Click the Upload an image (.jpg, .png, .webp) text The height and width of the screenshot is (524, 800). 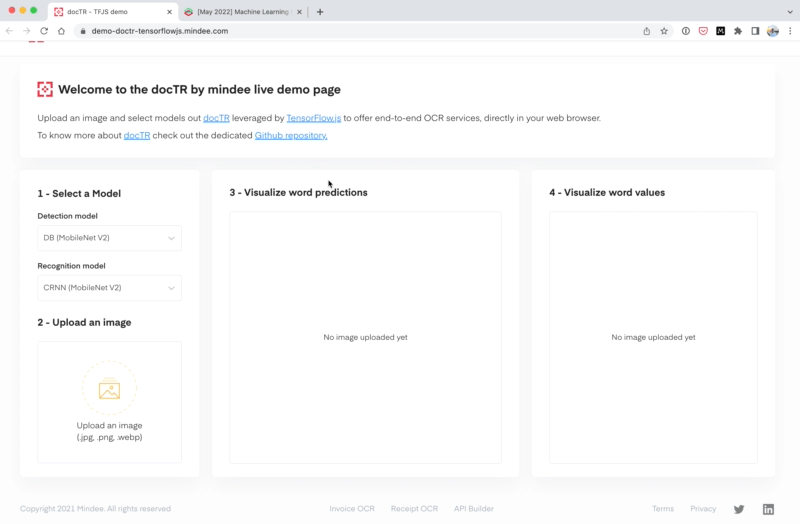109,431
